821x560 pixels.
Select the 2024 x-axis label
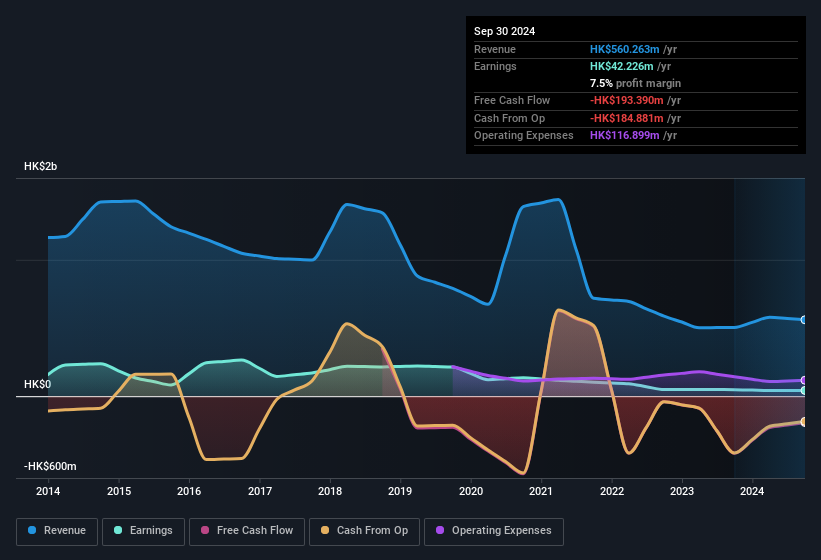(752, 491)
